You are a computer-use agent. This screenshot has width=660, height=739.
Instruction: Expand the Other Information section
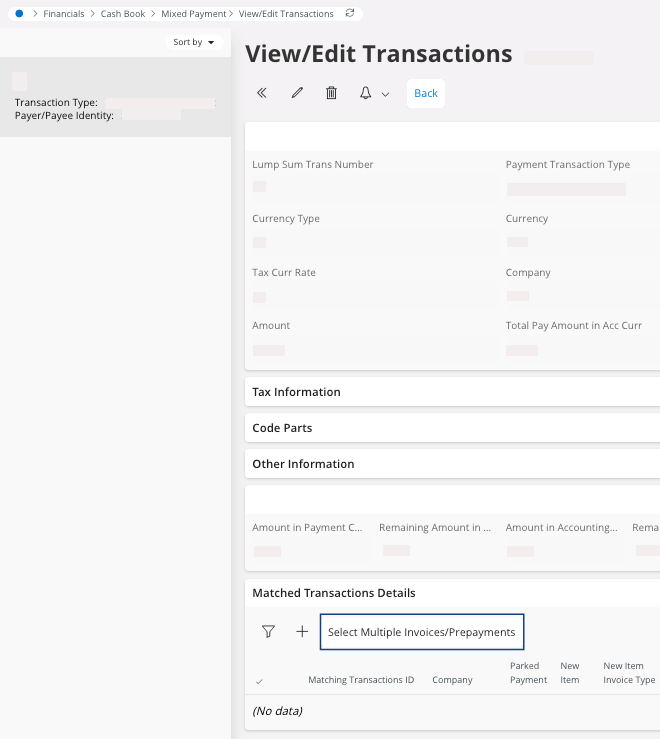point(303,464)
